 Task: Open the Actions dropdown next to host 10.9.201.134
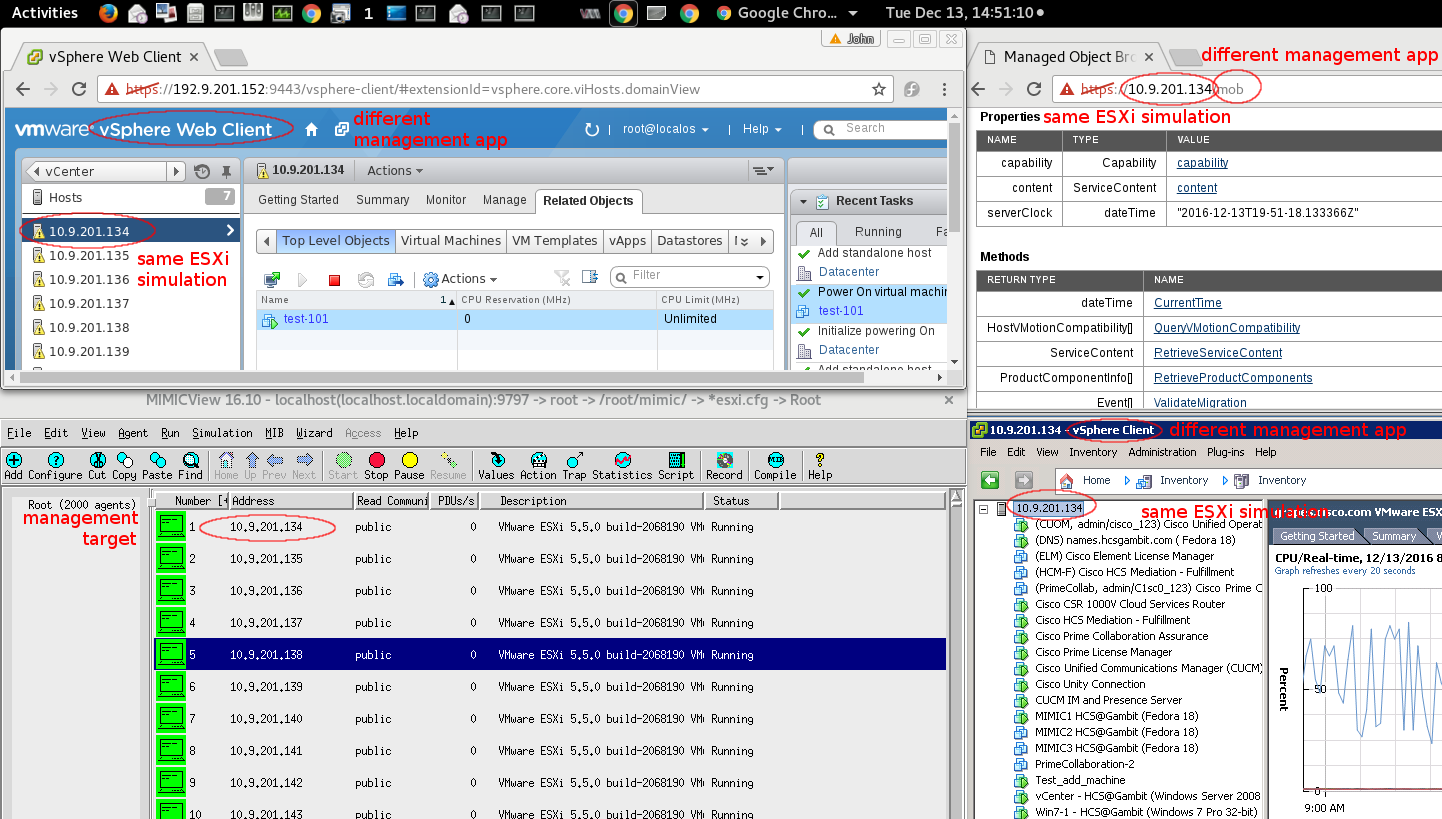pos(395,171)
